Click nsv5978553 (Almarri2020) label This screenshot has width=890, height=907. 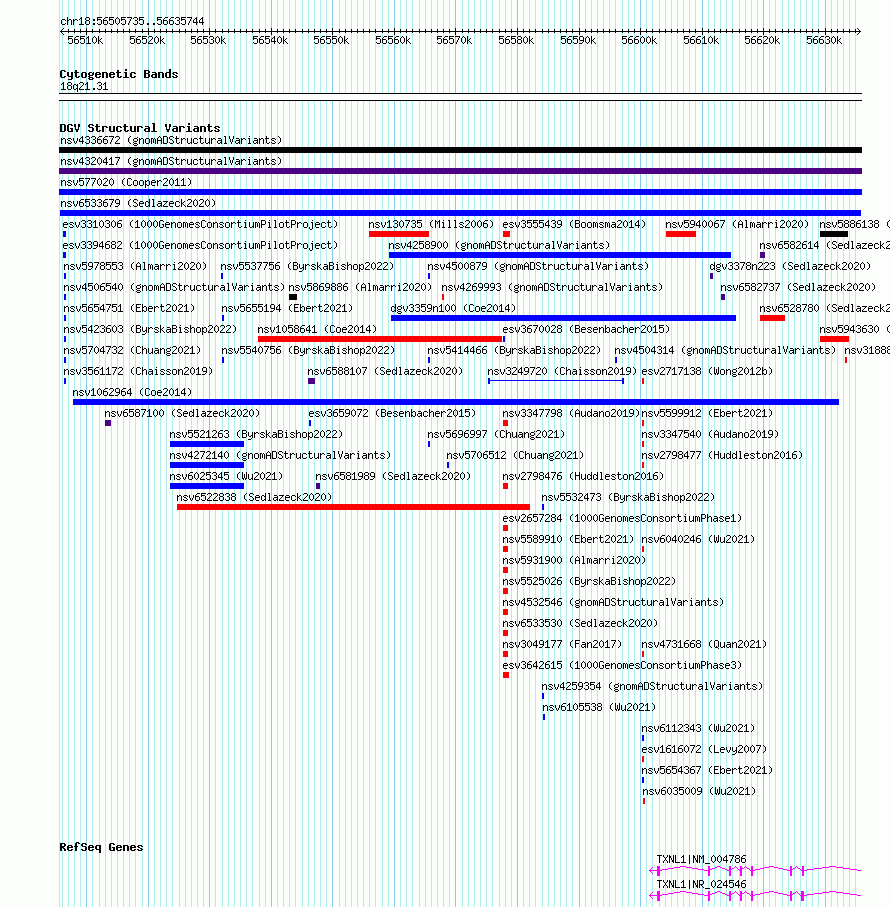coord(135,266)
